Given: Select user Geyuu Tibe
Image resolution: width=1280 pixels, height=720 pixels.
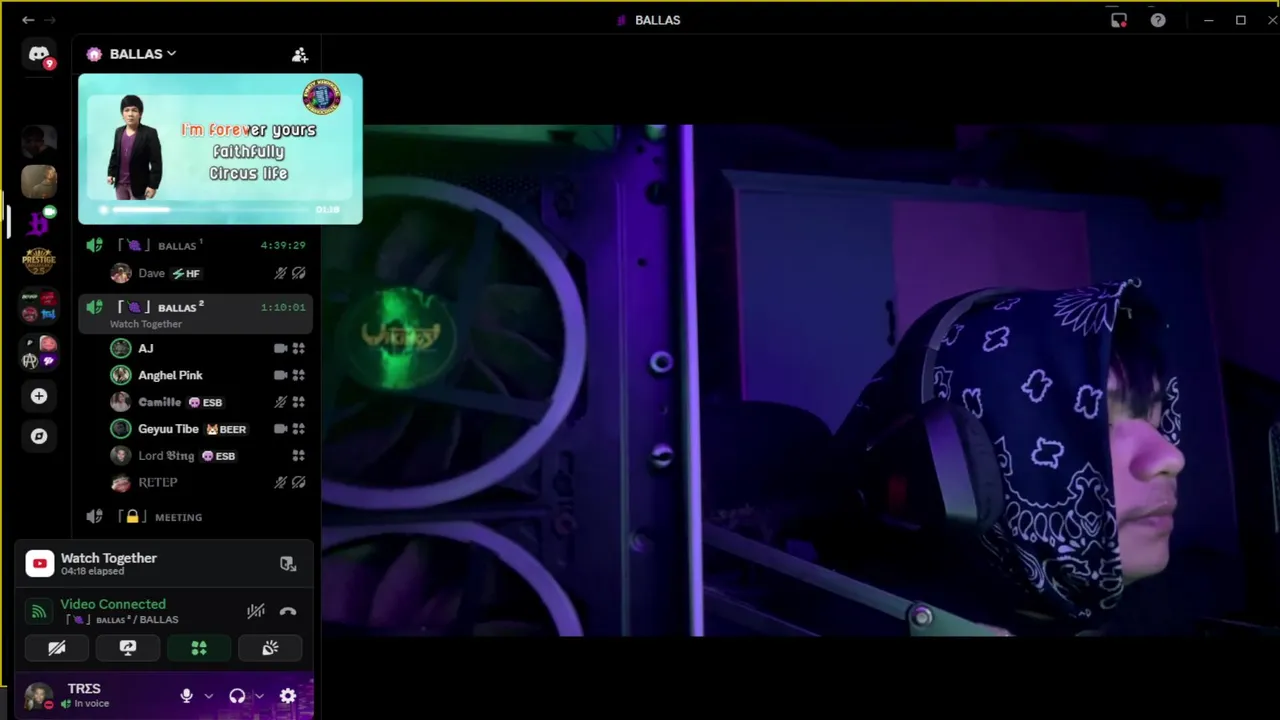Looking at the screenshot, I should pos(208,429).
